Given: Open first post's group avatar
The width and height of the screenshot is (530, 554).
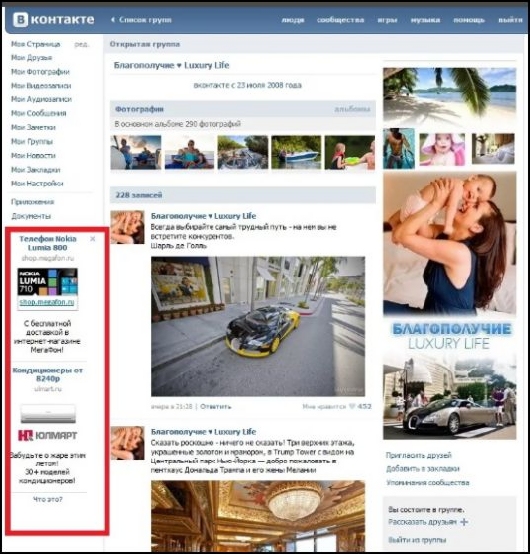Looking at the screenshot, I should click(127, 227).
